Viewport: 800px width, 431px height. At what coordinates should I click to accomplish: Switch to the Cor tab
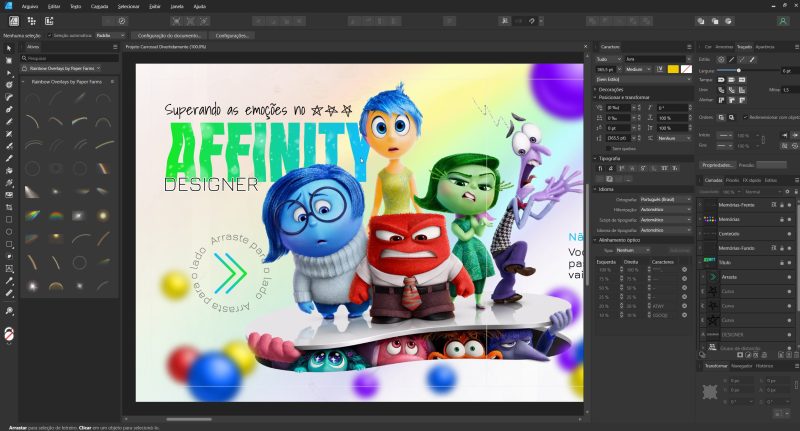coord(708,47)
